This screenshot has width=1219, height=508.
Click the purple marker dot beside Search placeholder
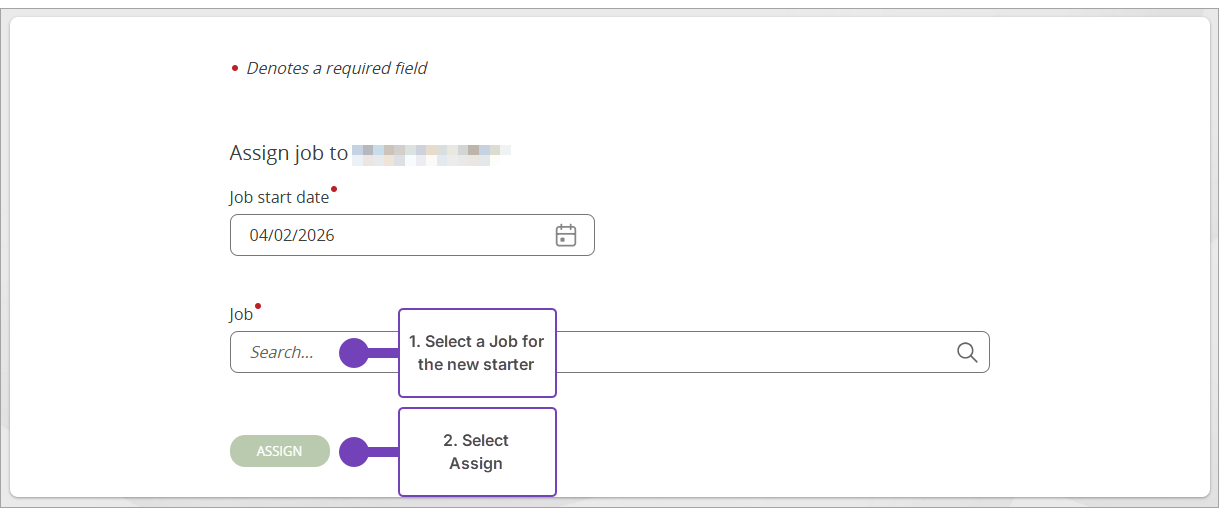(x=354, y=353)
